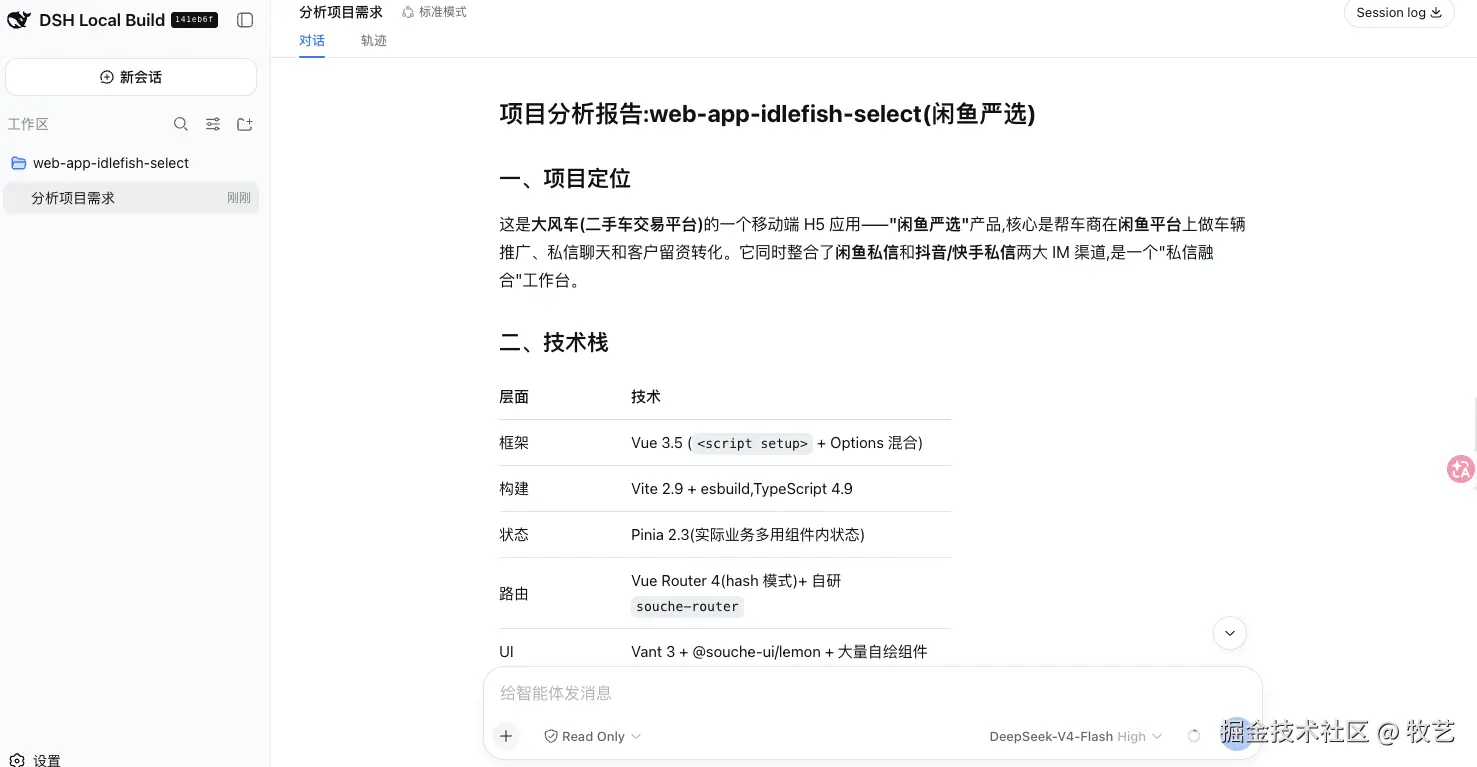Open the Read Only permission dropdown
The height and width of the screenshot is (767, 1477).
click(x=592, y=736)
